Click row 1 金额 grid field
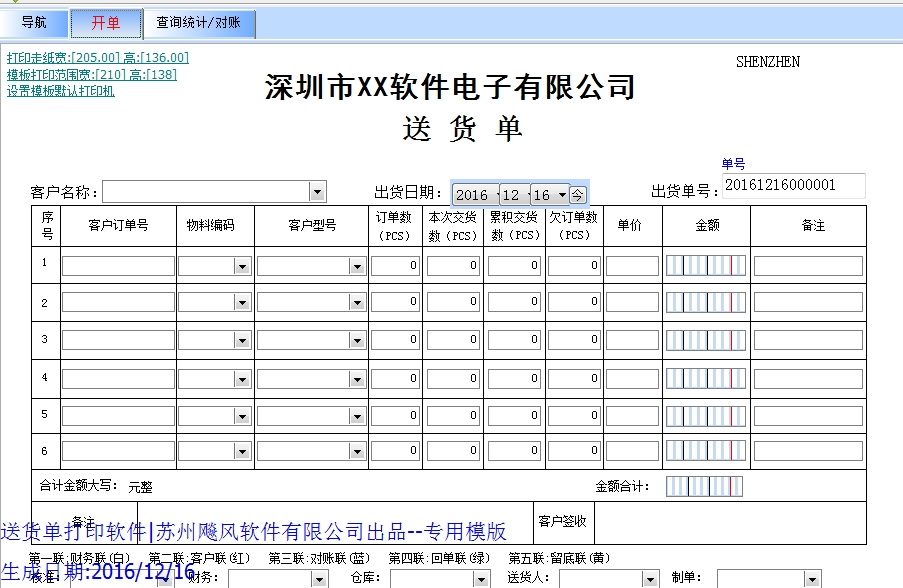 (706, 266)
